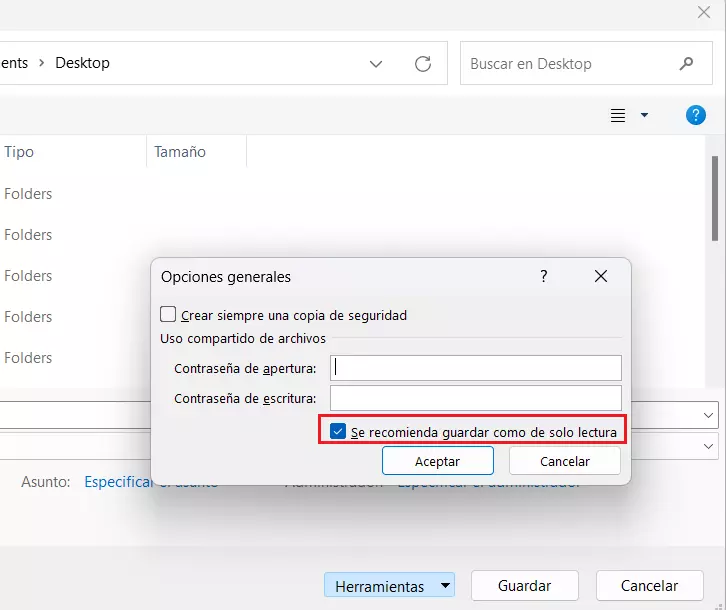Open the Herramientas dropdown menu

click(x=446, y=586)
